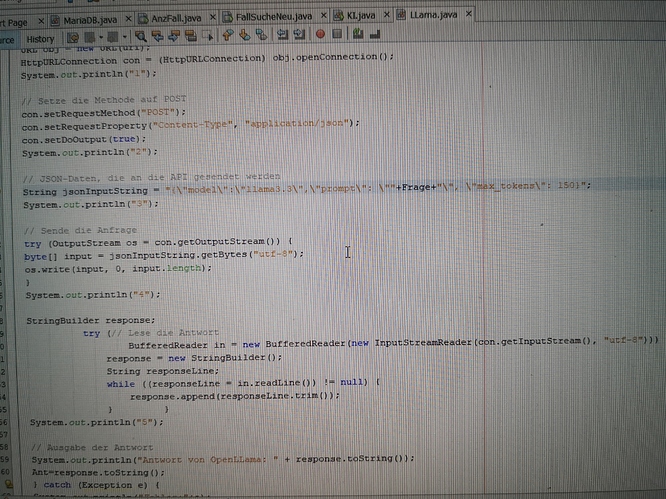Click the hint lightbulb icon beside catch line
The height and width of the screenshot is (499, 666).
coord(8,485)
